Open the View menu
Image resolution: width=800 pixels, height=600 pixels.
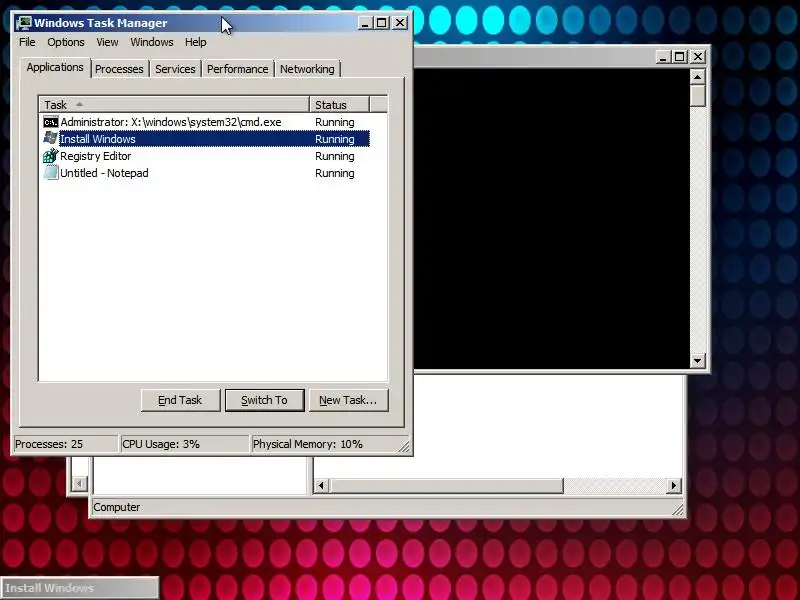tap(107, 42)
